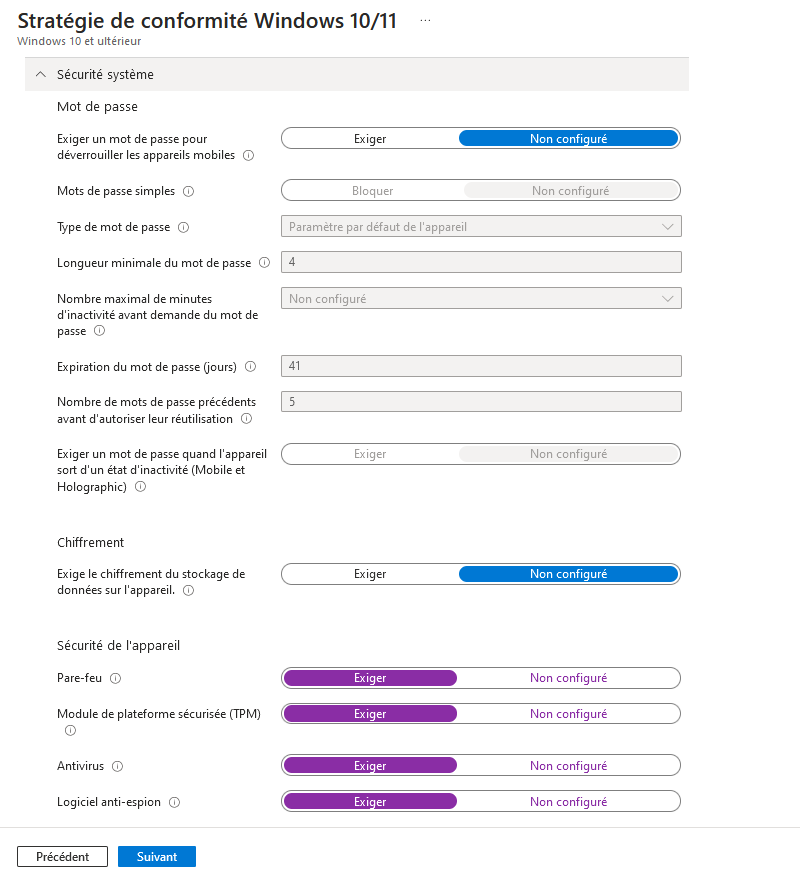The height and width of the screenshot is (880, 800).
Task: Open the inactivity minutes dropdown (Non configuré)
Action: tap(481, 299)
